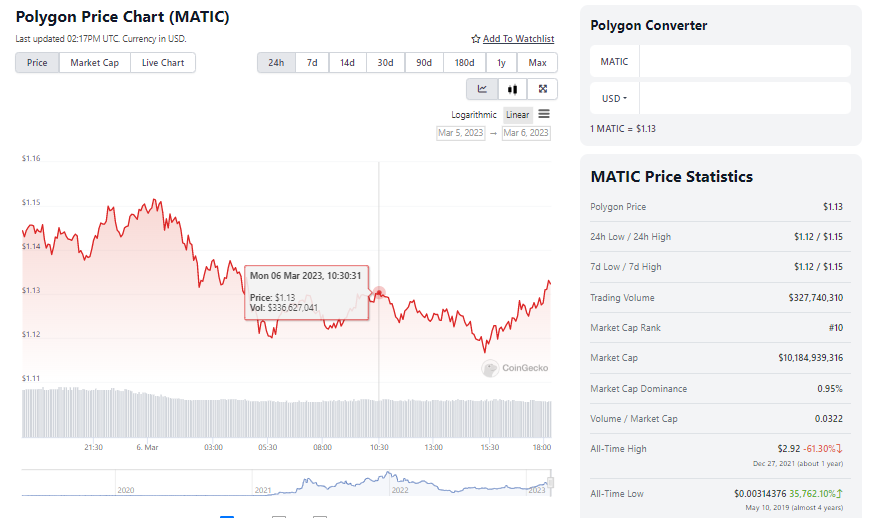Click the Market Cap Dominance 0.95% value
Image resolution: width=874 pixels, height=518 pixels.
(x=830, y=389)
